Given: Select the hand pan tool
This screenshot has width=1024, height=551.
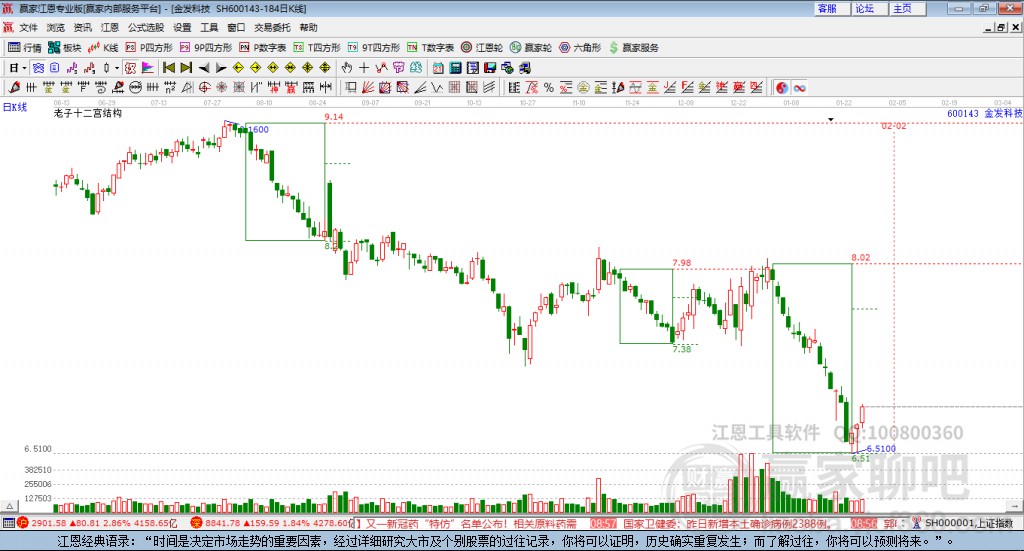Looking at the screenshot, I should pos(347,68).
